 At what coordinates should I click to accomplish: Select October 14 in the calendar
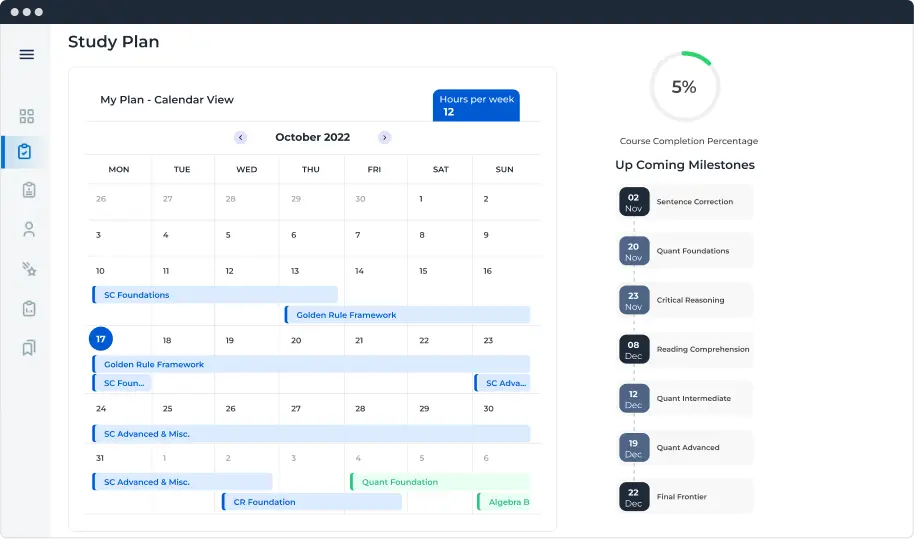[359, 272]
